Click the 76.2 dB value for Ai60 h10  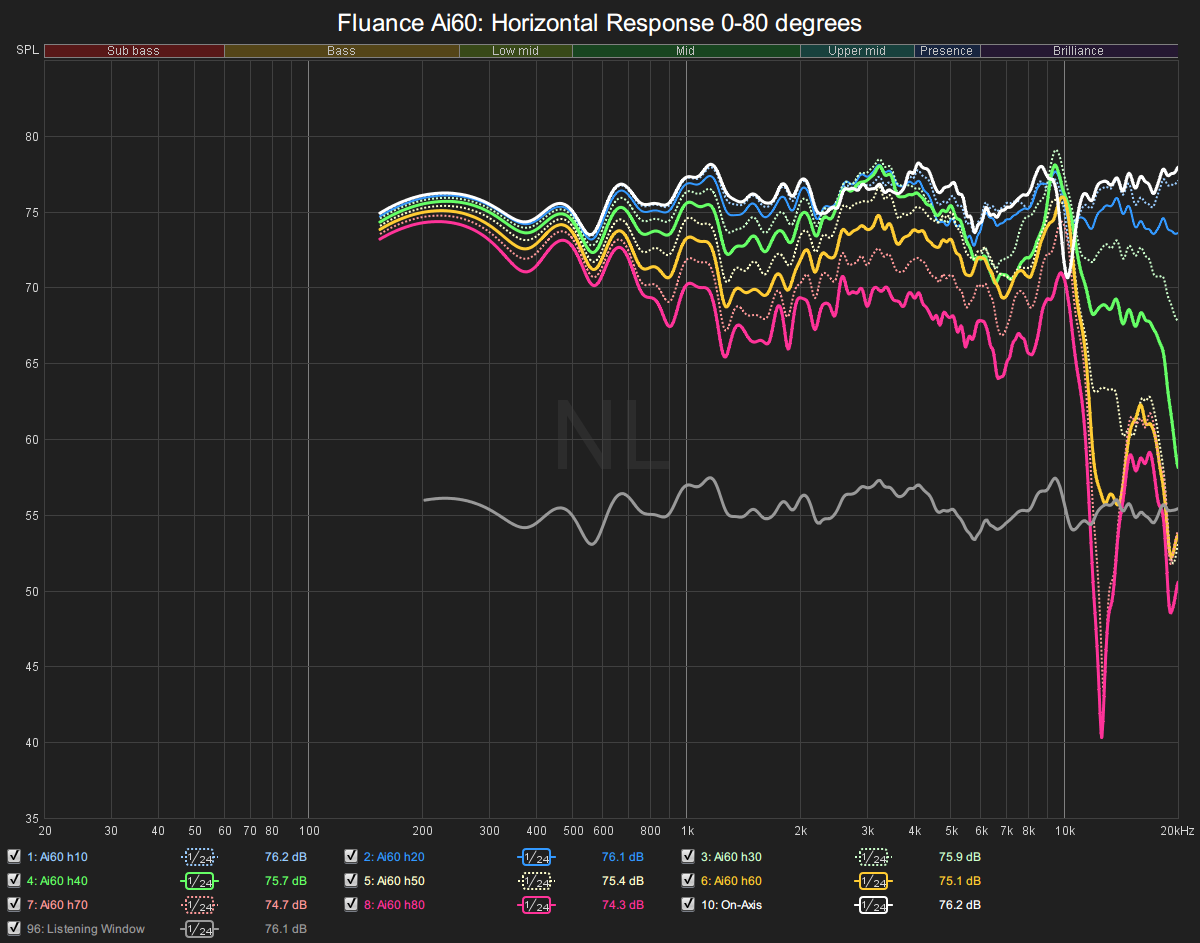(x=286, y=857)
